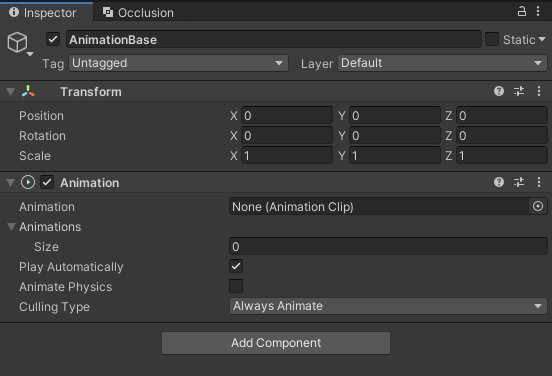
Task: Open Animation component help reference
Action: point(499,182)
